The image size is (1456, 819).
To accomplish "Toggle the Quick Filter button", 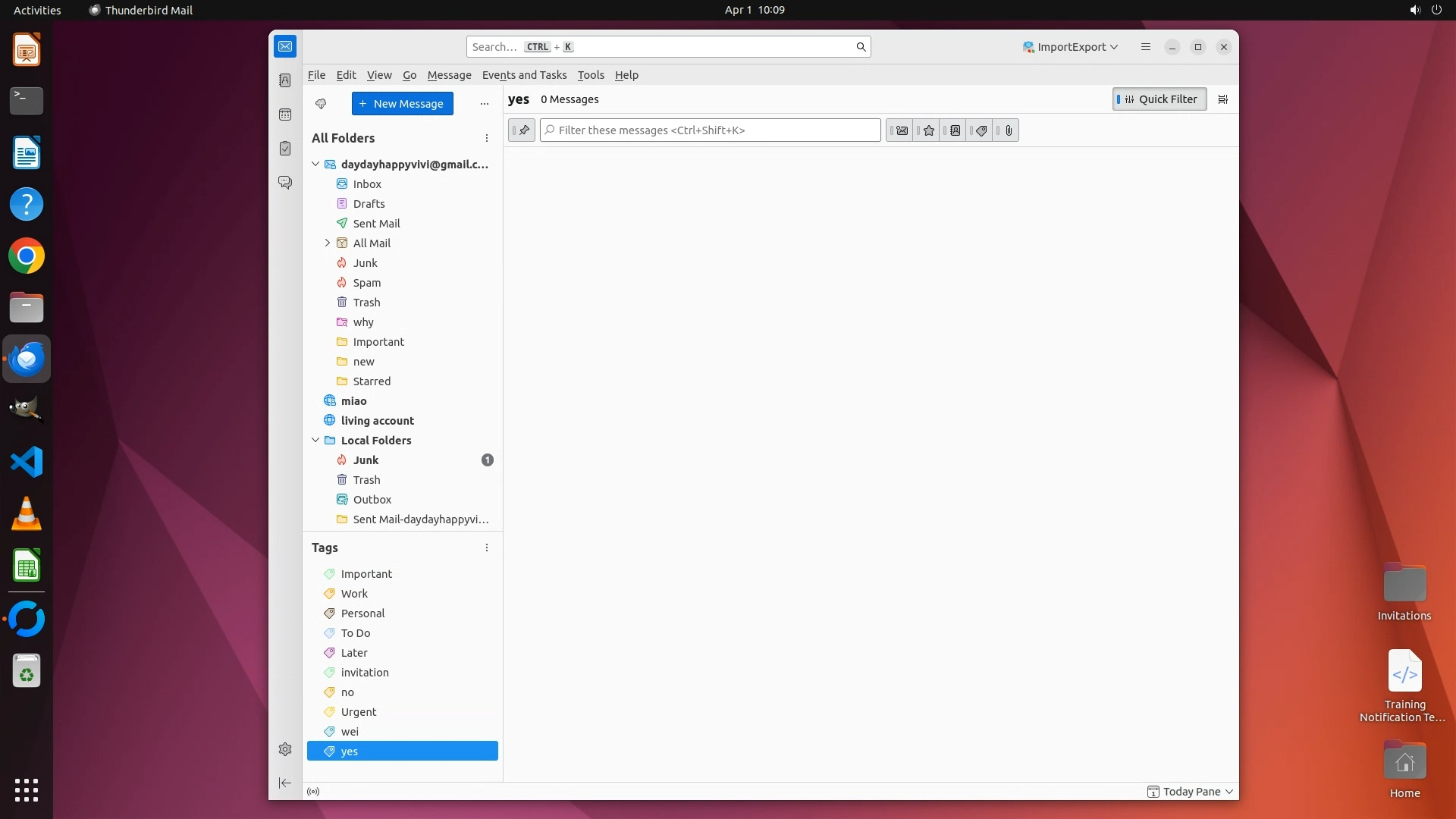I will coord(1159,99).
